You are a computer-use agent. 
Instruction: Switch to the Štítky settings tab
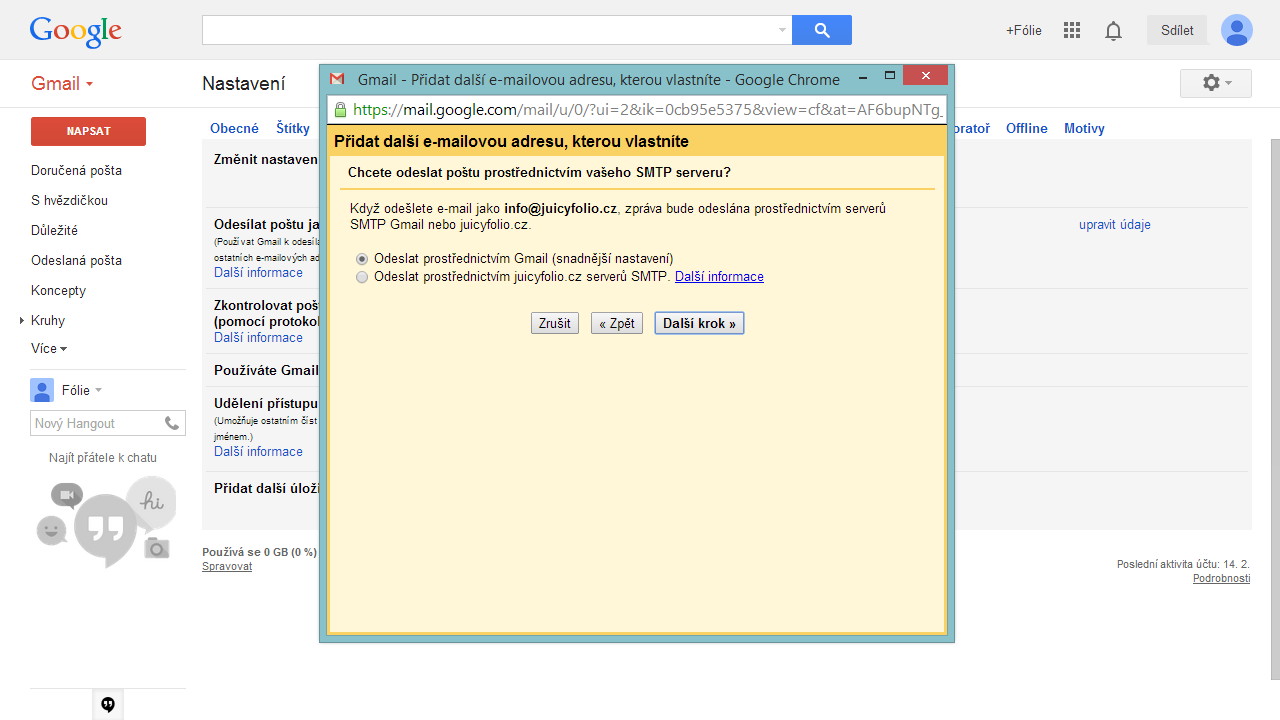pos(293,128)
